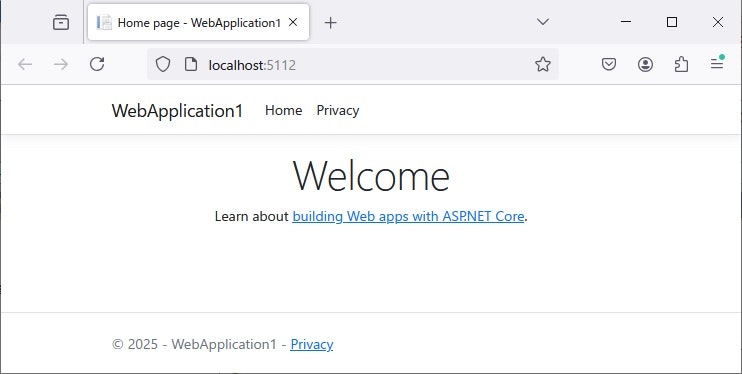Open the application hamburger menu
The height and width of the screenshot is (374, 742).
717,63
